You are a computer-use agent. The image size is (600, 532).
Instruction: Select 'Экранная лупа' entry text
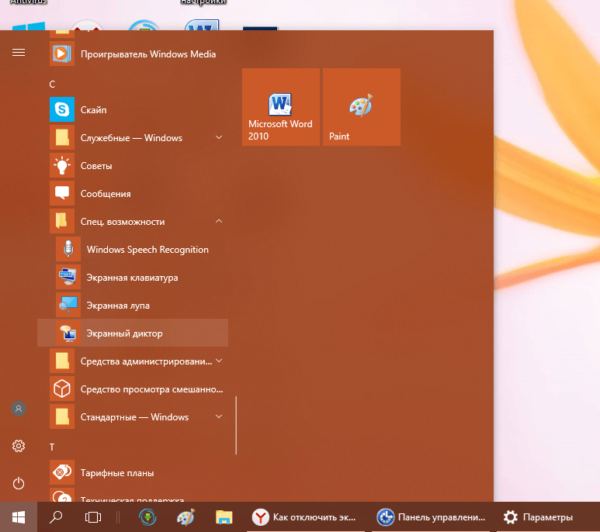pos(118,305)
